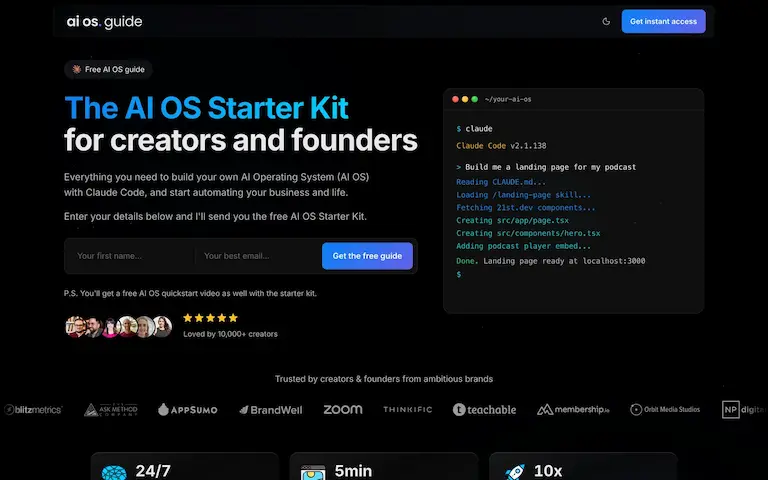This screenshot has height=480, width=768.
Task: Focus the Your first name field
Action: coord(130,256)
